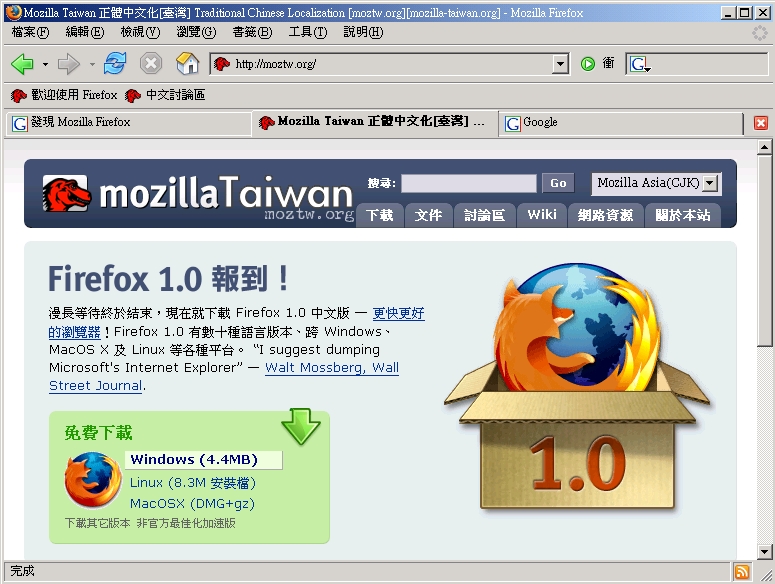
Task: Click the Google icon on the Google tab
Action: point(513,124)
